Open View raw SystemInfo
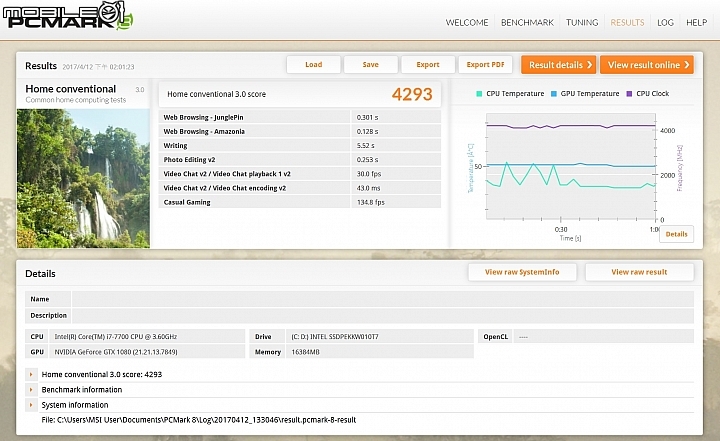This screenshot has width=720, height=441. 522,272
